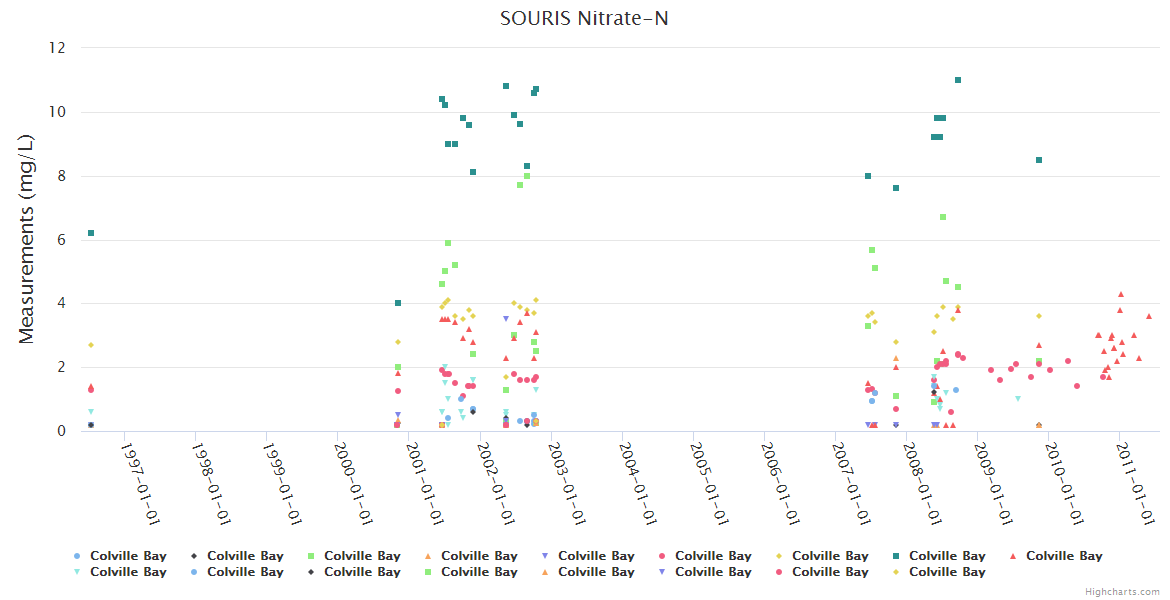Click the SOURIS Nitrate-N chart title

point(584,19)
